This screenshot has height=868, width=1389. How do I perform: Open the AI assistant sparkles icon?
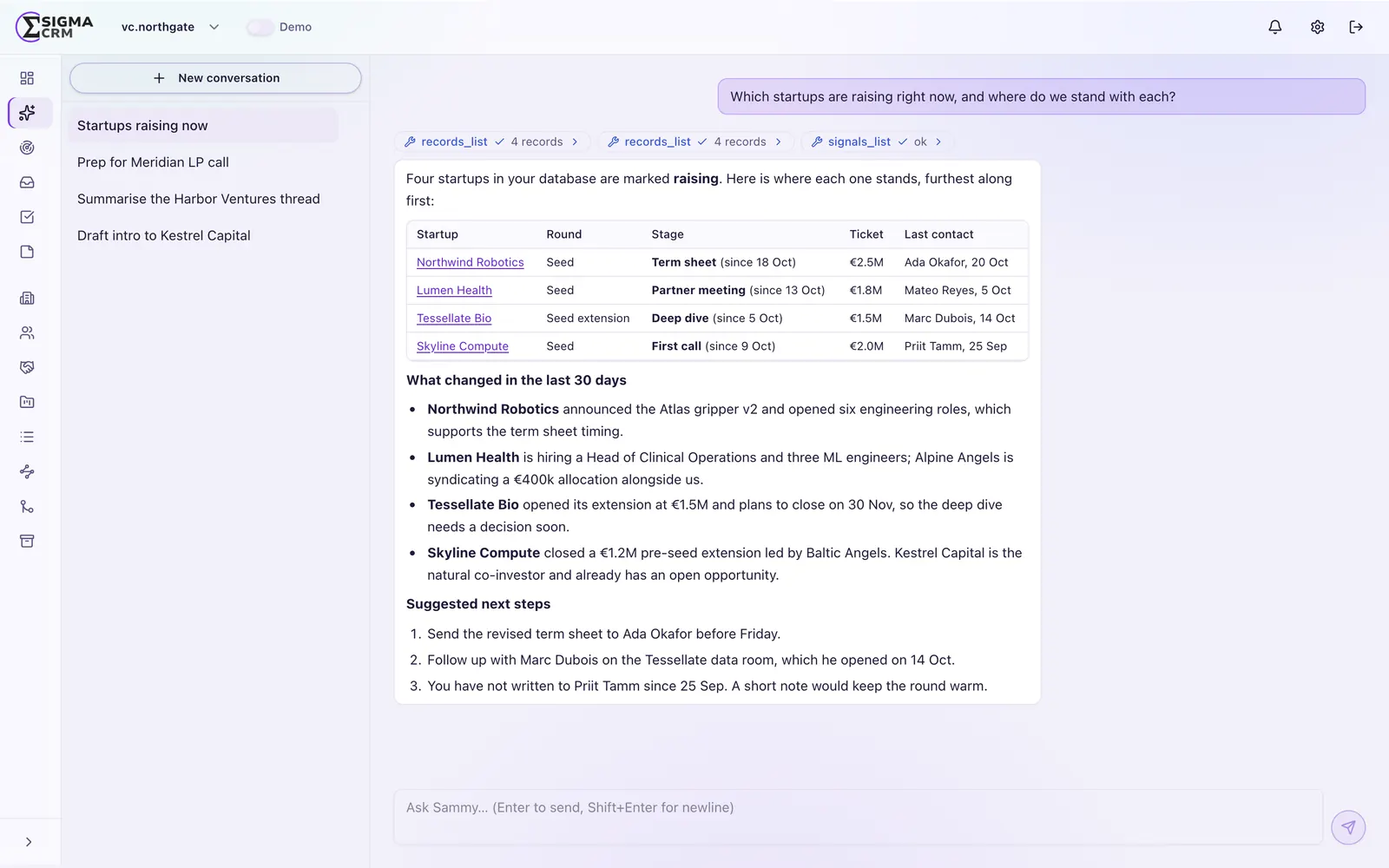pos(27,113)
